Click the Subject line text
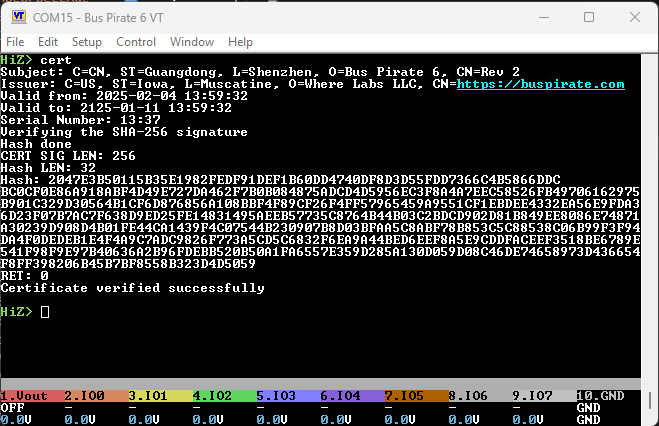This screenshot has height=426, width=659. pos(260,72)
